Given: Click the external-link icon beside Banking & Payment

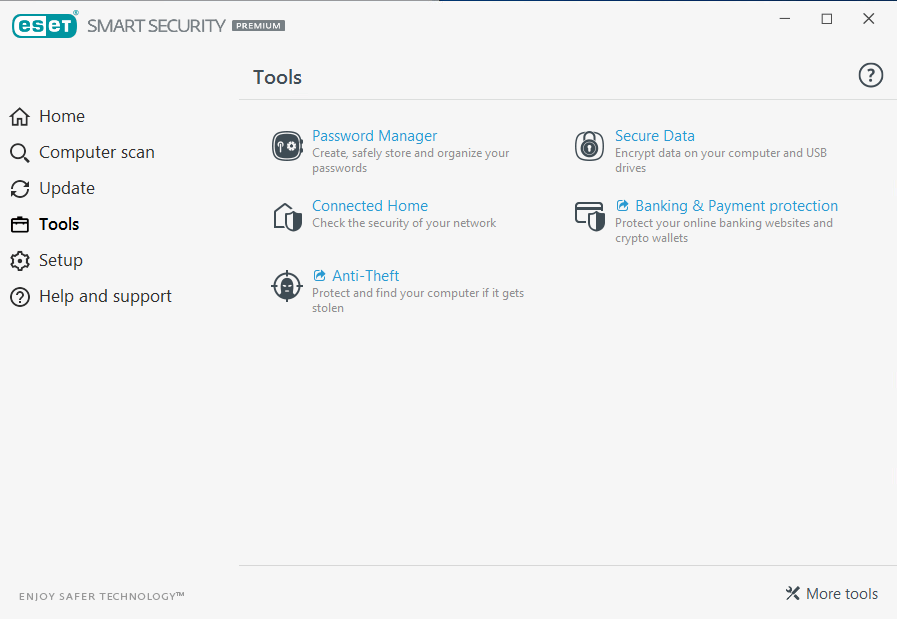Looking at the screenshot, I should (x=622, y=205).
